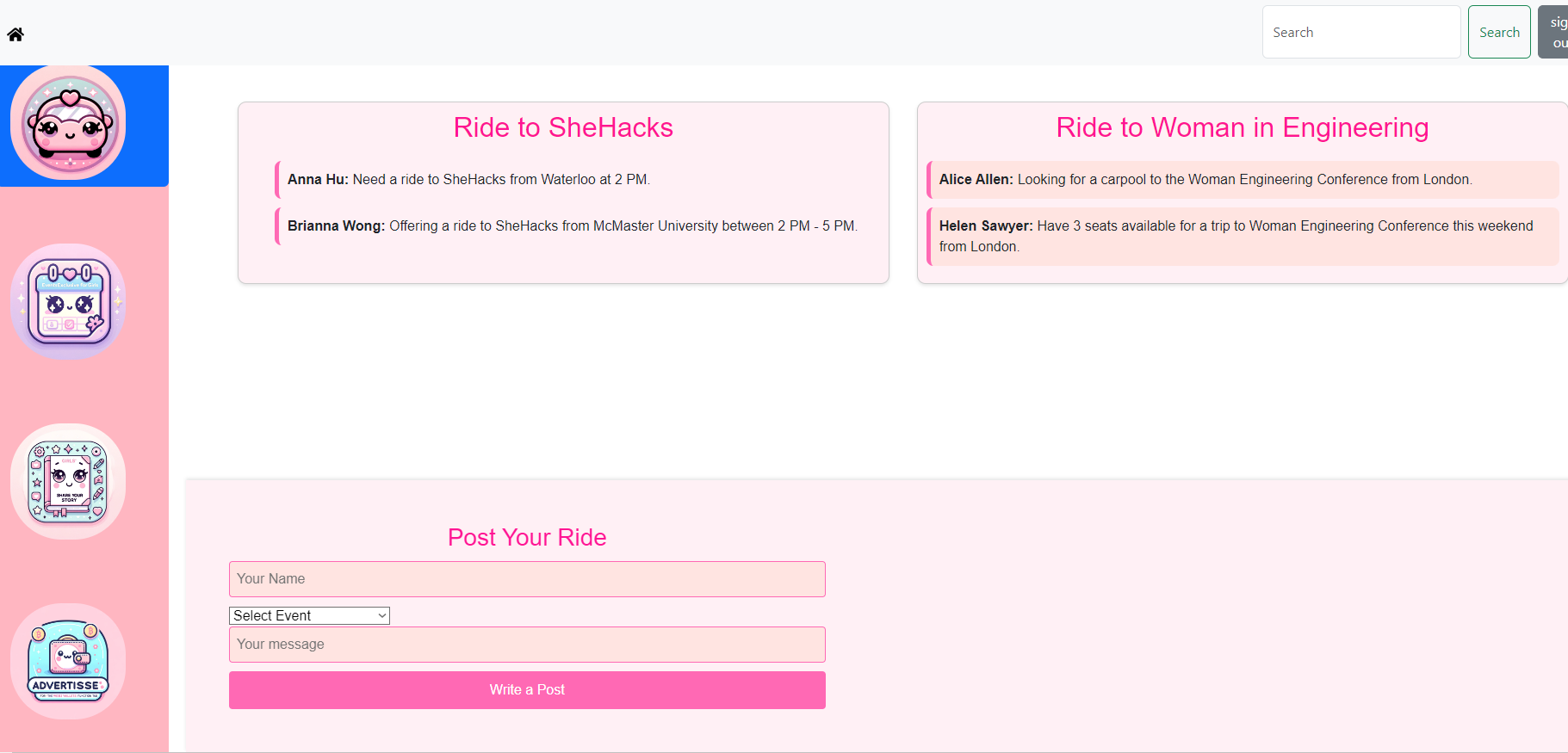Select the Ride to SheHacks heading

tap(563, 127)
